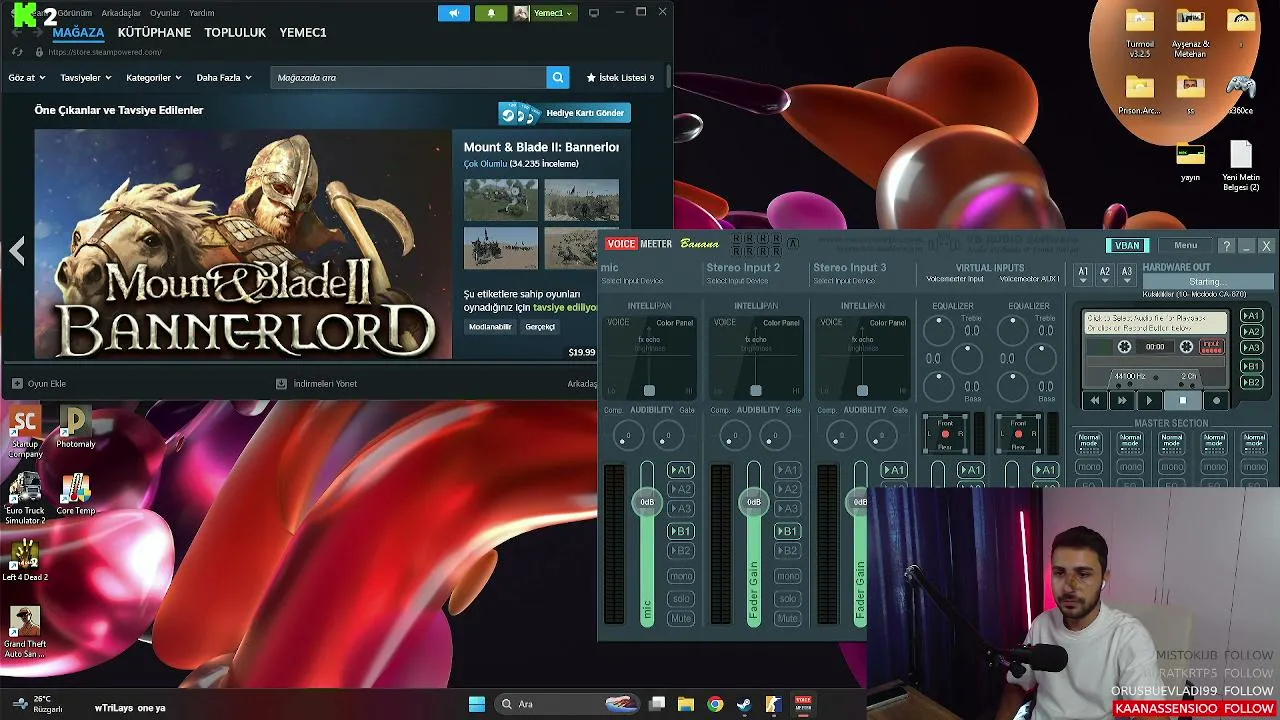Open the Oyunlar menu in Steam
This screenshot has height=720, width=1280.
coord(165,13)
